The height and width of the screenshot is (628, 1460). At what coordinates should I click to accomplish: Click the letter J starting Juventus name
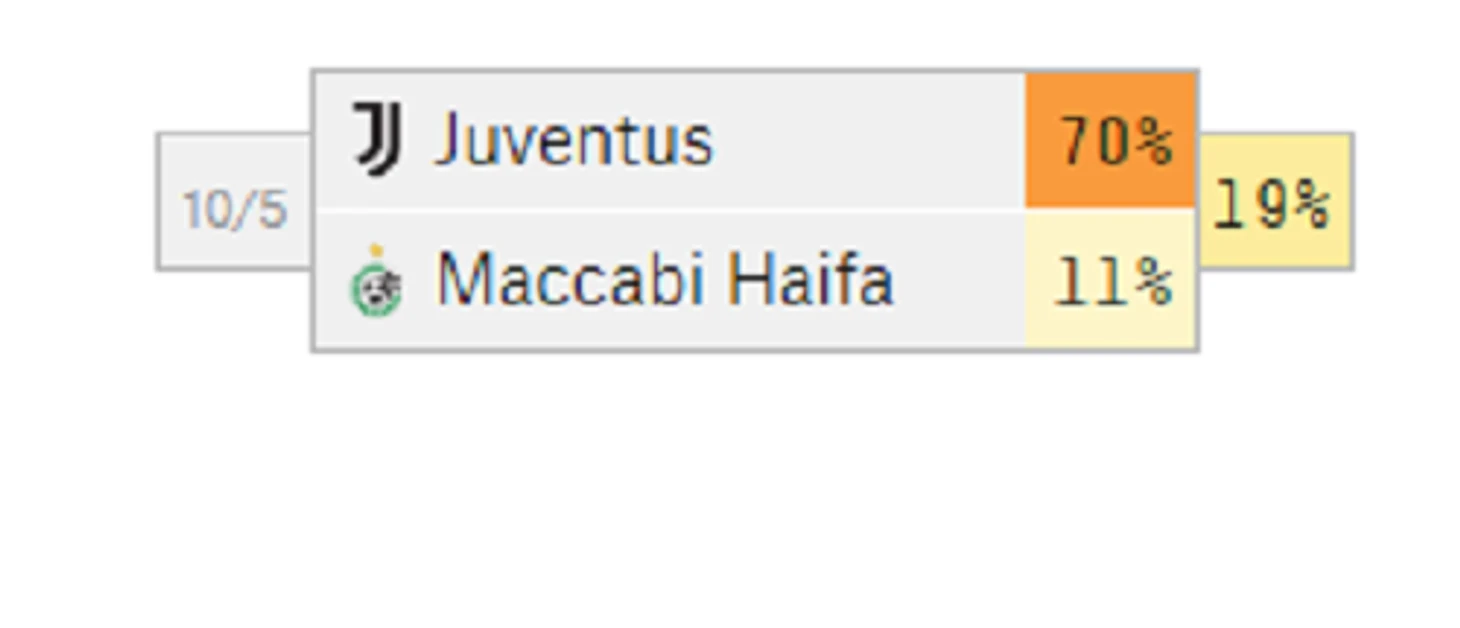click(447, 140)
